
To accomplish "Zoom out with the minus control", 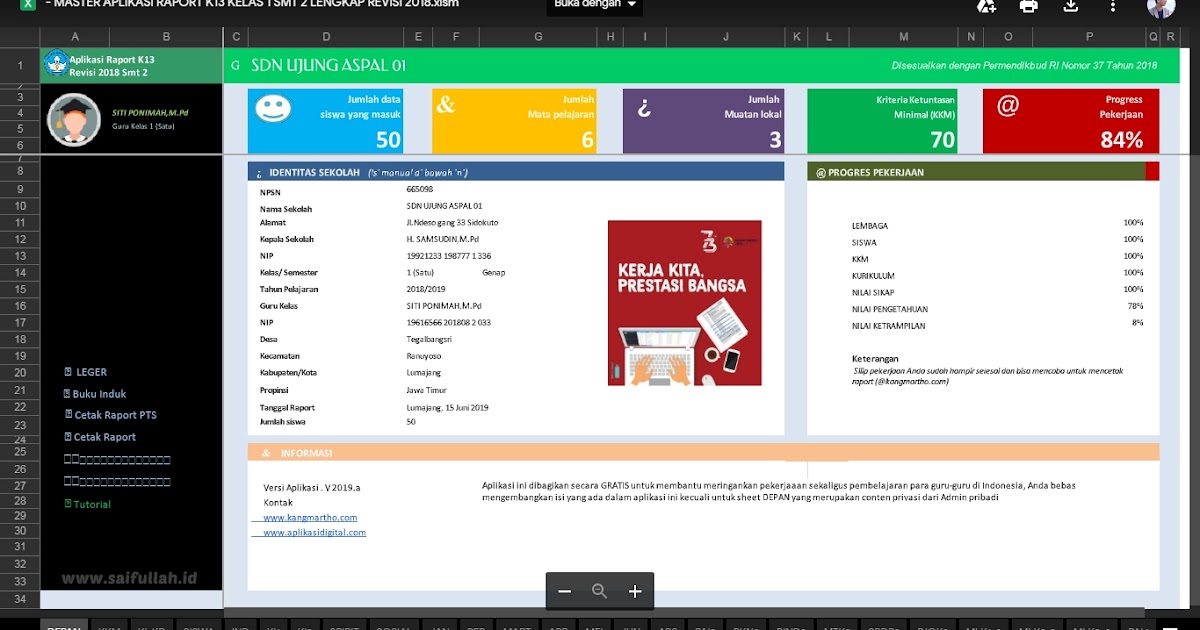I will point(565,591).
